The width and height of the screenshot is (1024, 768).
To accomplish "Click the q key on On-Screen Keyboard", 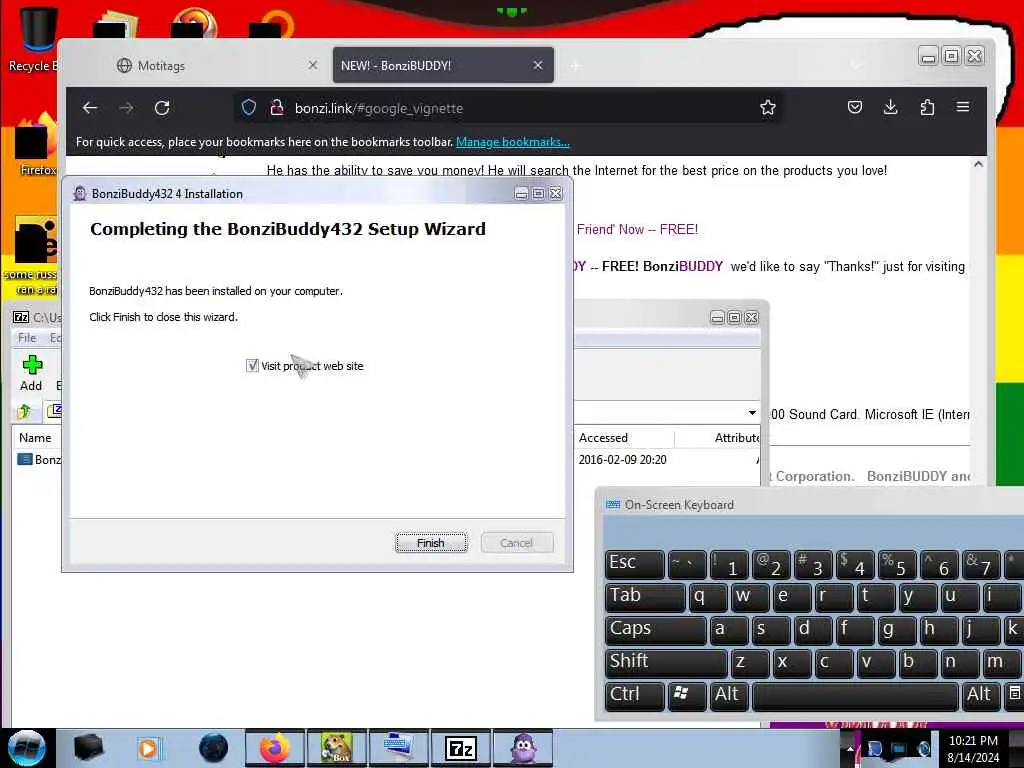I will pyautogui.click(x=708, y=597).
